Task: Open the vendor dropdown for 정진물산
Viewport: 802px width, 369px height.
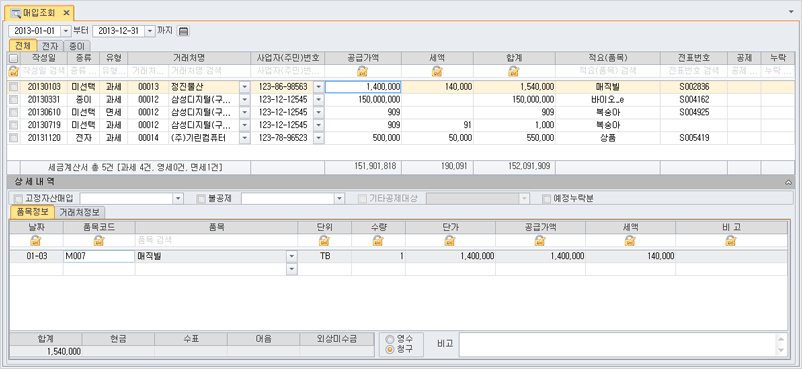Action: 244,87
